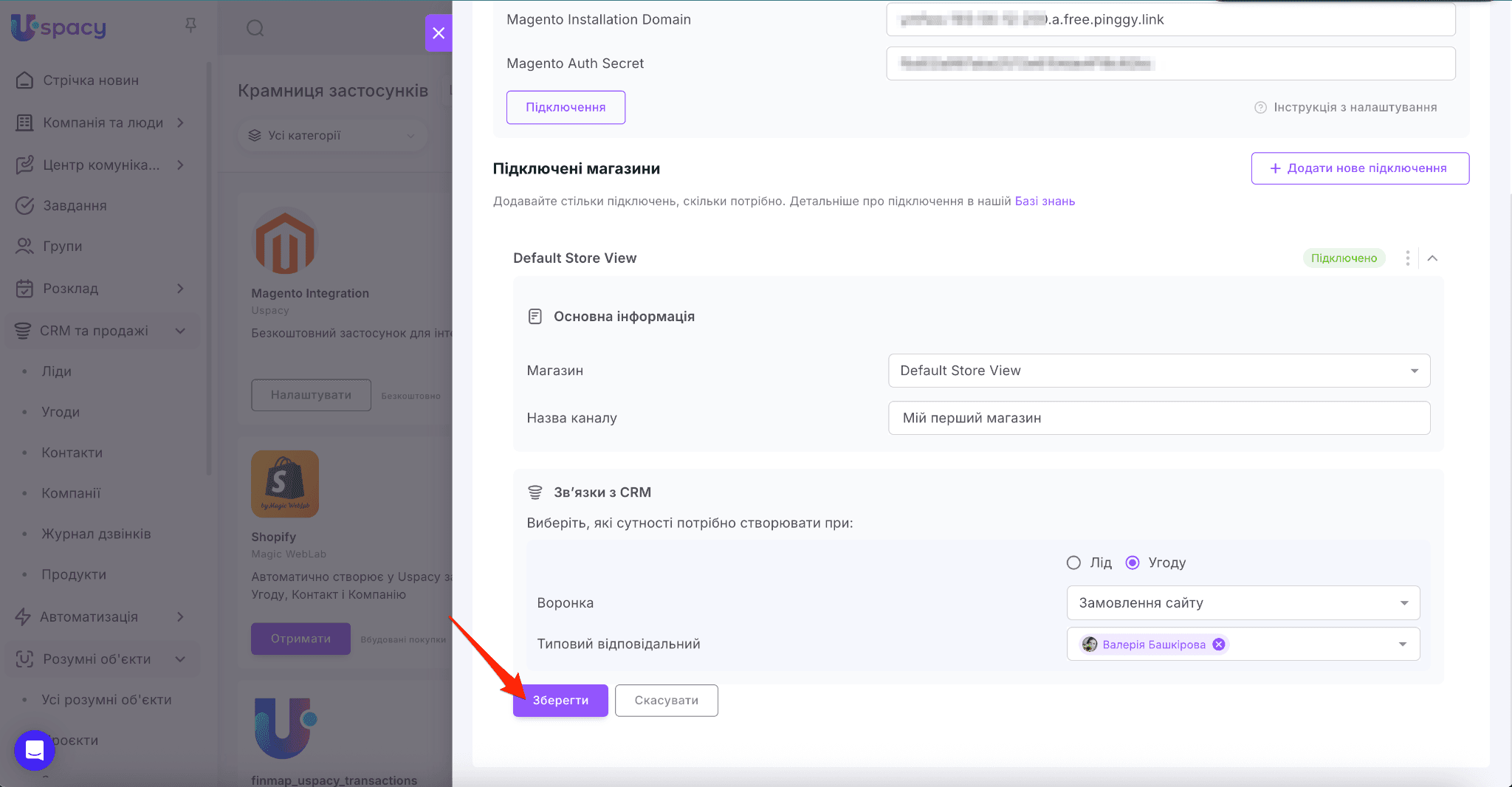Pin the sidebar with the pin icon
This screenshot has height=787, width=1512.
click(x=190, y=26)
